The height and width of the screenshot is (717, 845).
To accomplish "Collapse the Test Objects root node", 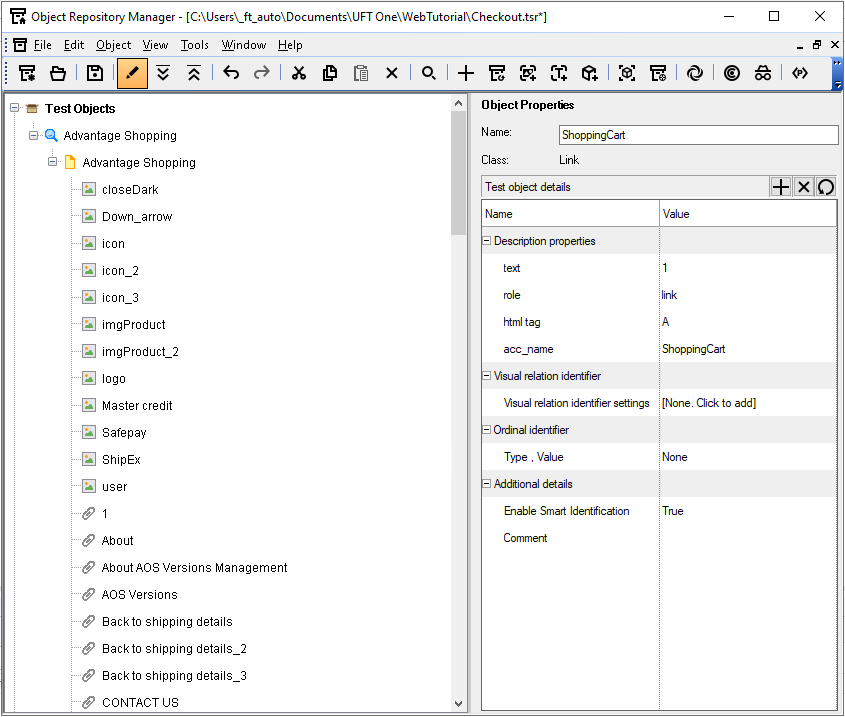I will [x=15, y=108].
